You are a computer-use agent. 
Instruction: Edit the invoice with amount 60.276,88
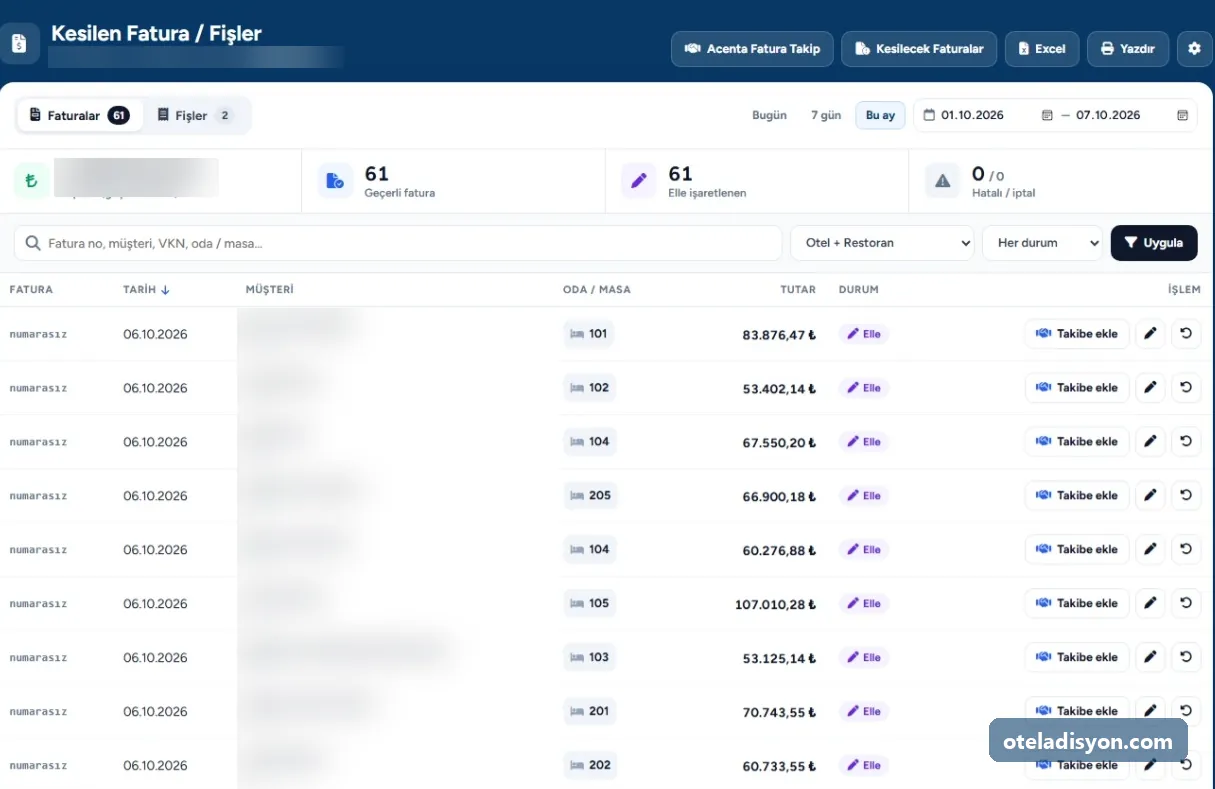point(1151,550)
